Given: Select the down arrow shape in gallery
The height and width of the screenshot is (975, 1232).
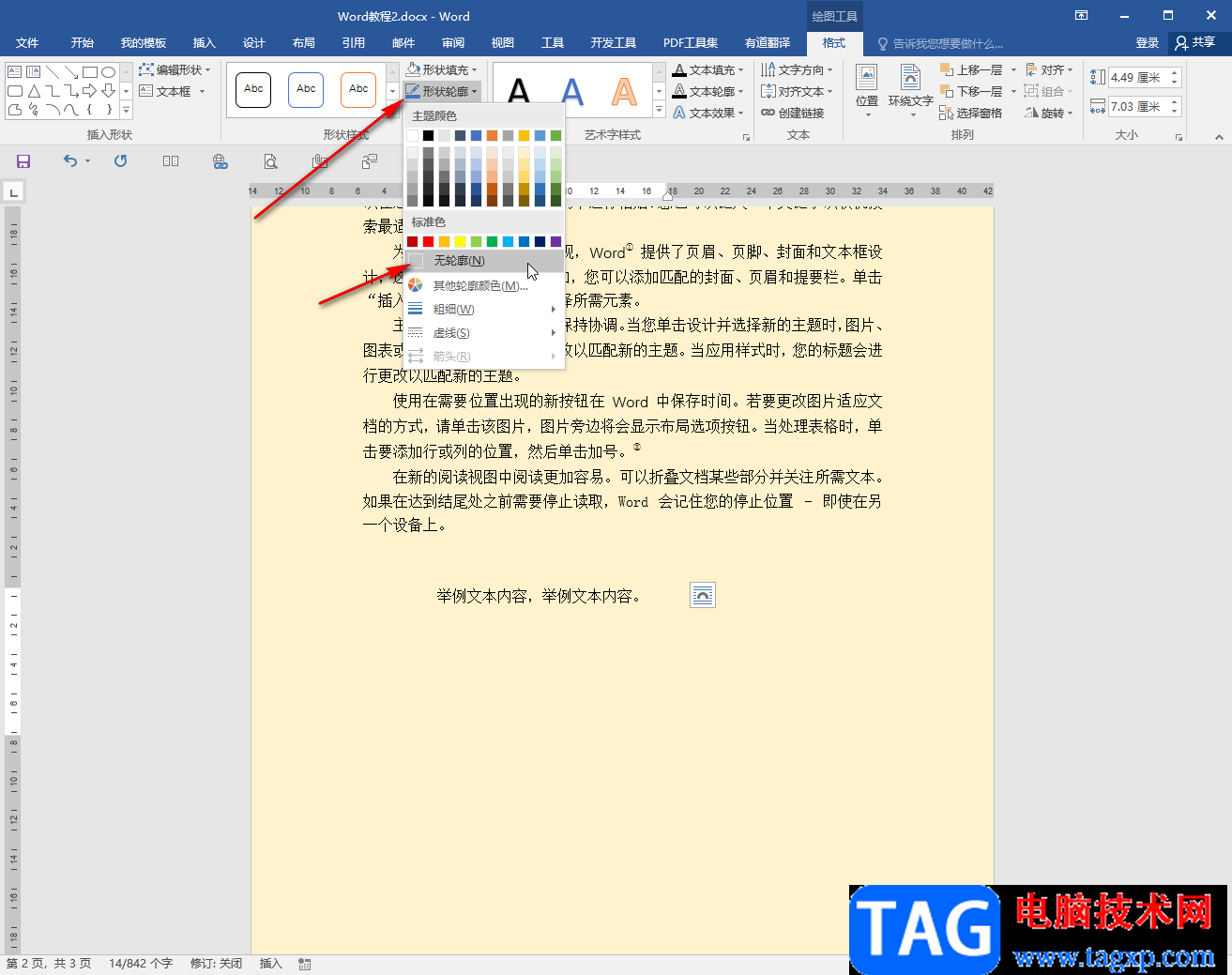Looking at the screenshot, I should [x=109, y=91].
